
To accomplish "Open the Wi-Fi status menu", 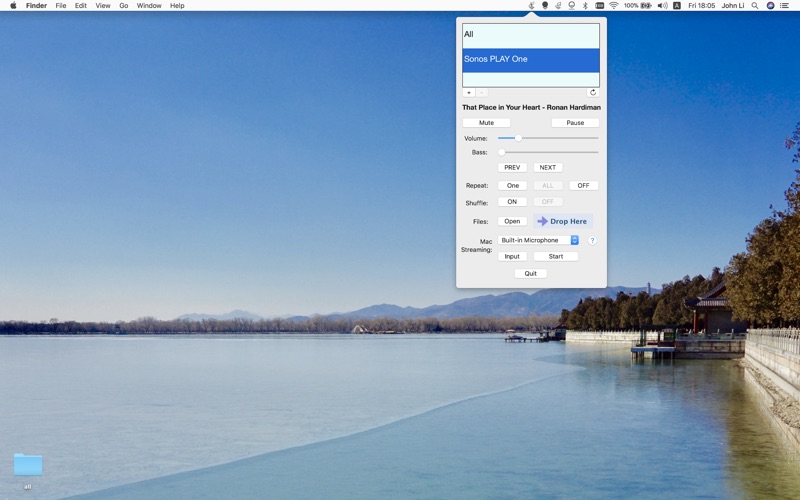I will [x=614, y=6].
